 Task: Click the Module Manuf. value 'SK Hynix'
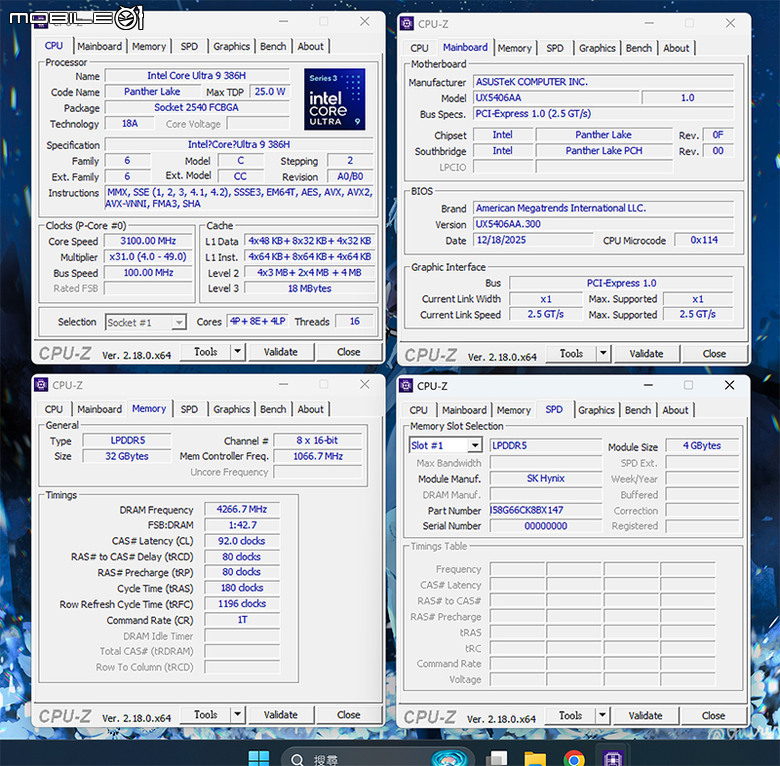point(546,479)
